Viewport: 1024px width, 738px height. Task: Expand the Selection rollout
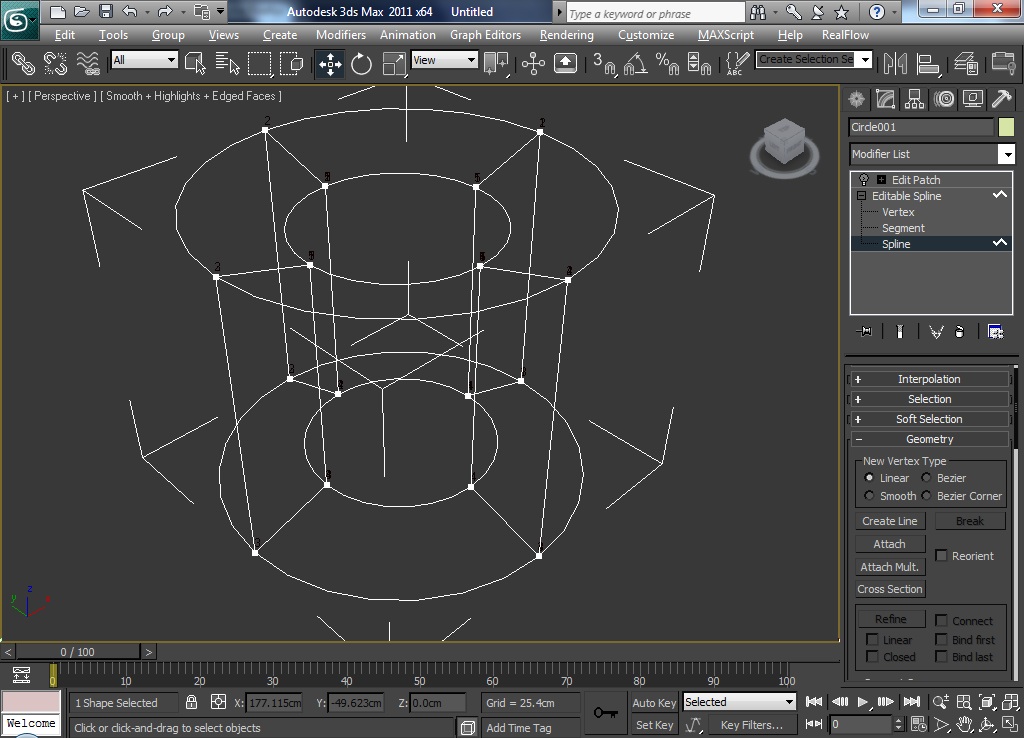929,399
